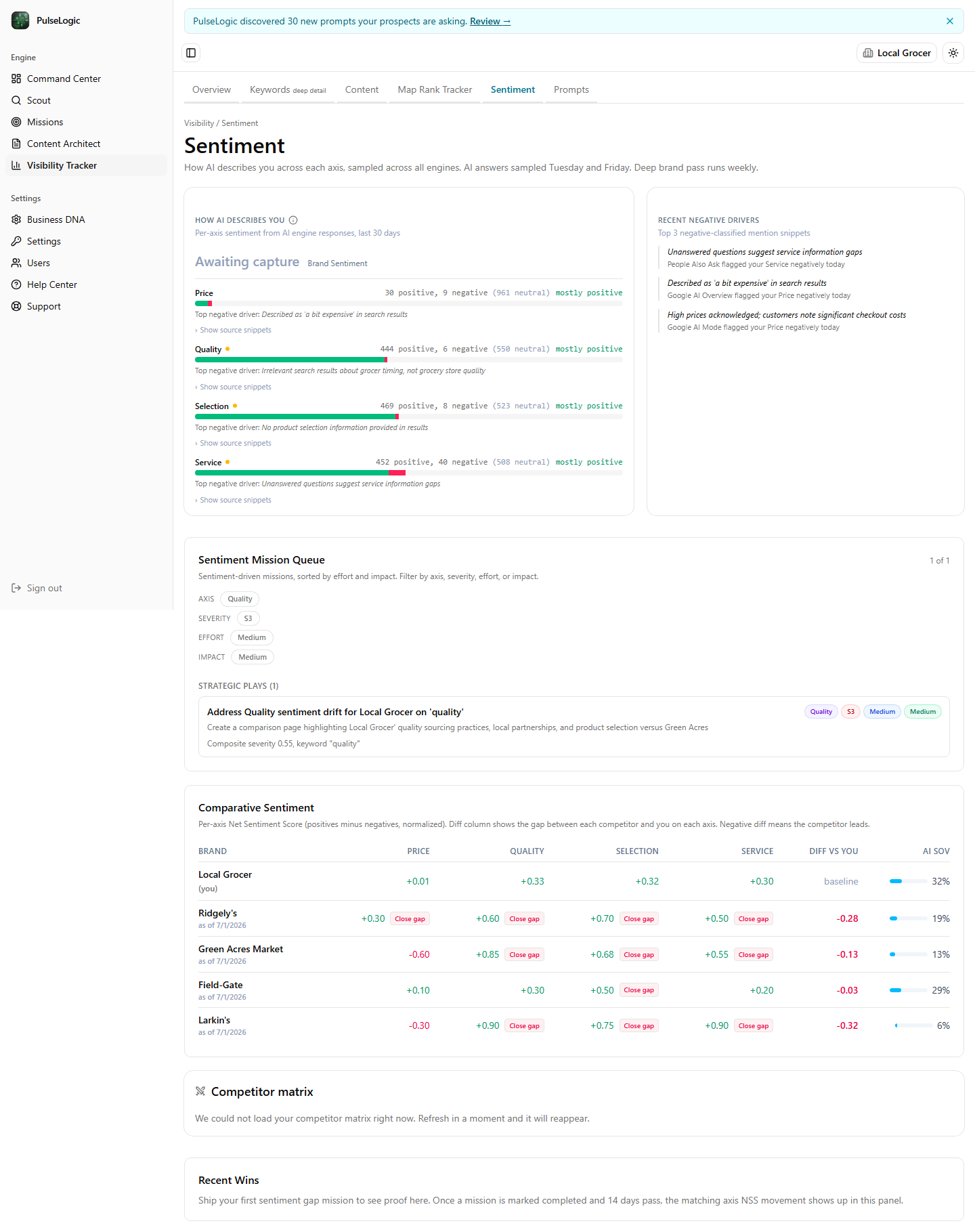Toggle the Medium effort filter chip
The image size is (975, 1232).
coord(252,637)
